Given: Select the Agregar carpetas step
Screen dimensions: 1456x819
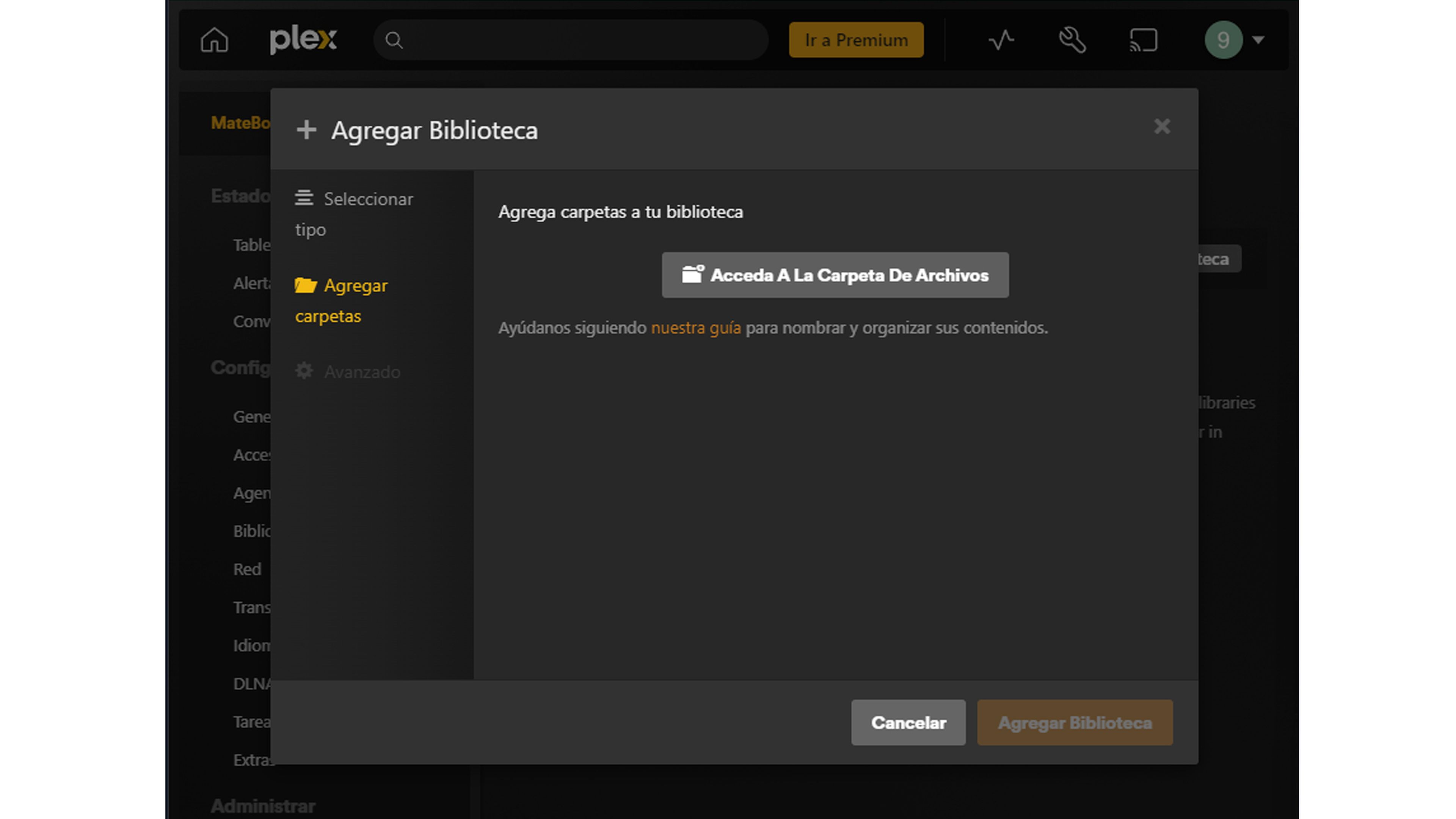Looking at the screenshot, I should [x=341, y=301].
